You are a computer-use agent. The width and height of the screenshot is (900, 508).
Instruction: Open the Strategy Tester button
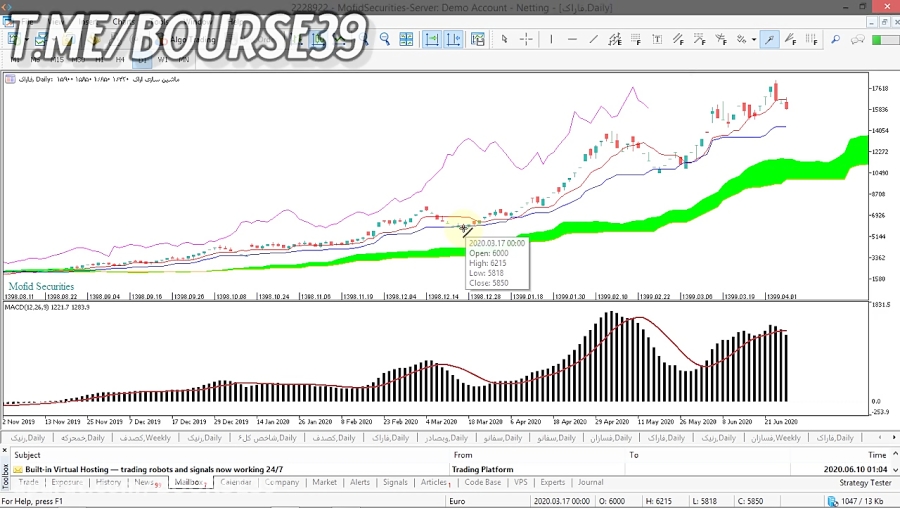[x=865, y=482]
